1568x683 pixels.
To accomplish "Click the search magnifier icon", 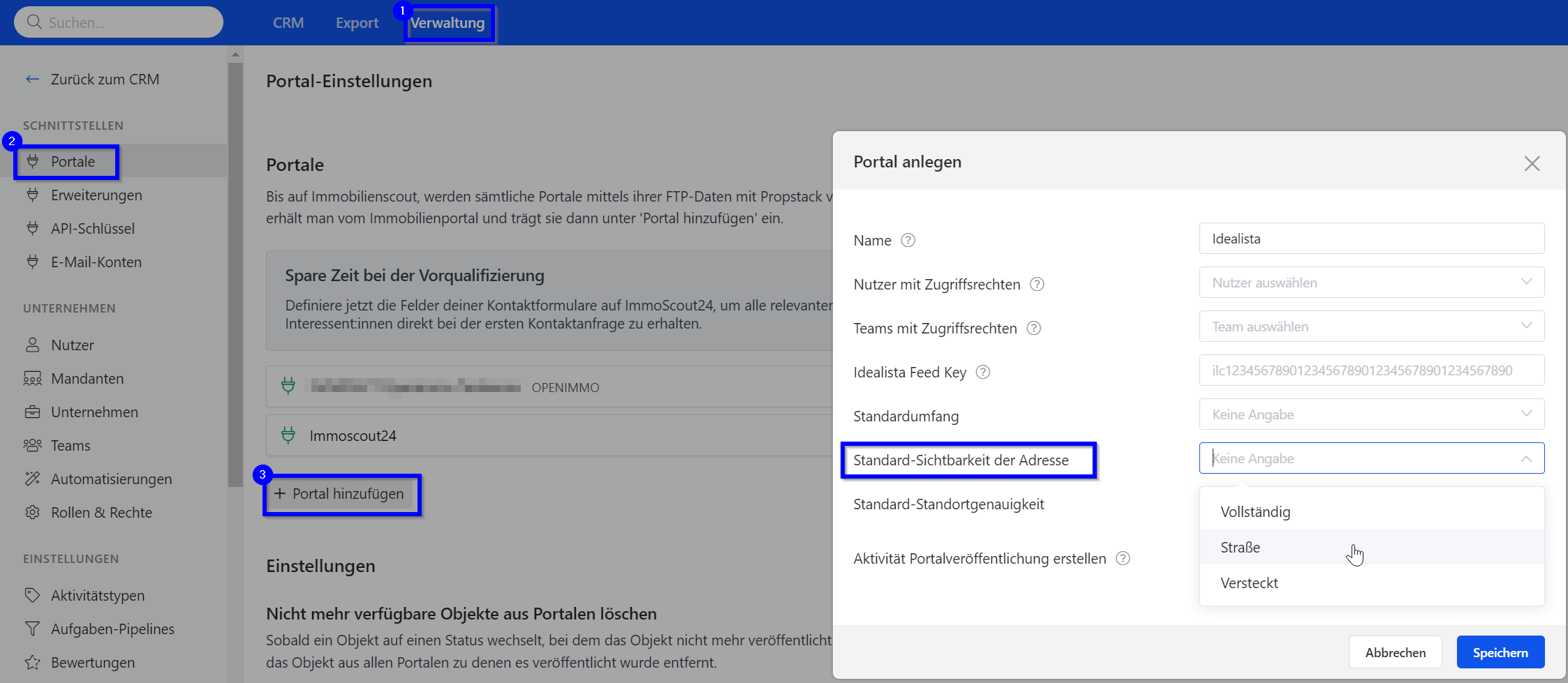I will [34, 22].
